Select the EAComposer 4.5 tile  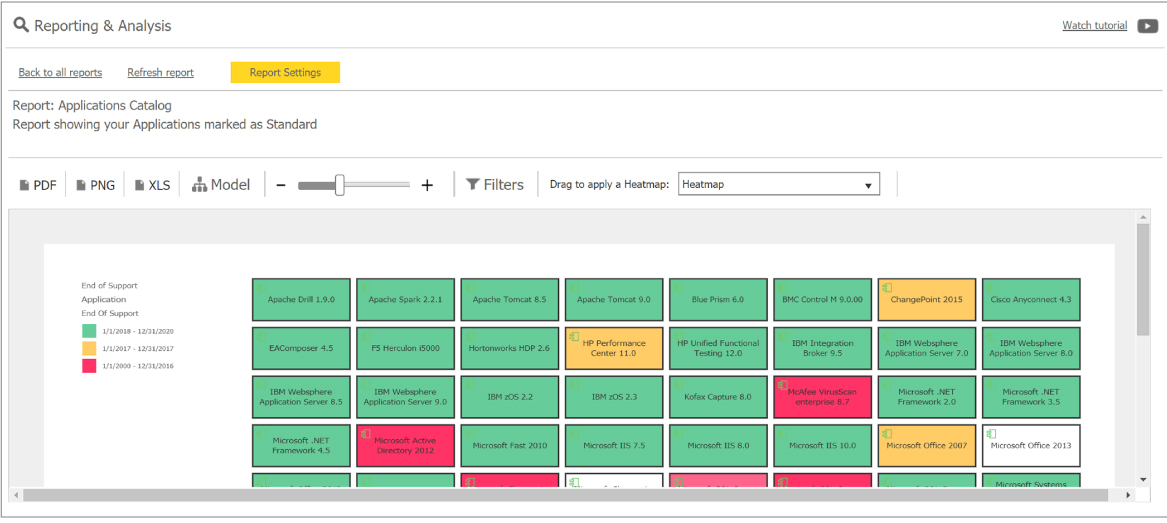tap(301, 347)
